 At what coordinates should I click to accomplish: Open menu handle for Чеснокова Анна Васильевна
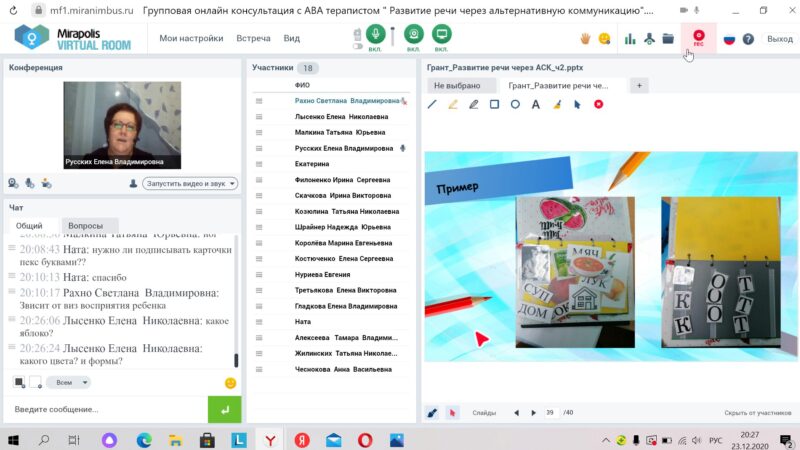coord(259,369)
